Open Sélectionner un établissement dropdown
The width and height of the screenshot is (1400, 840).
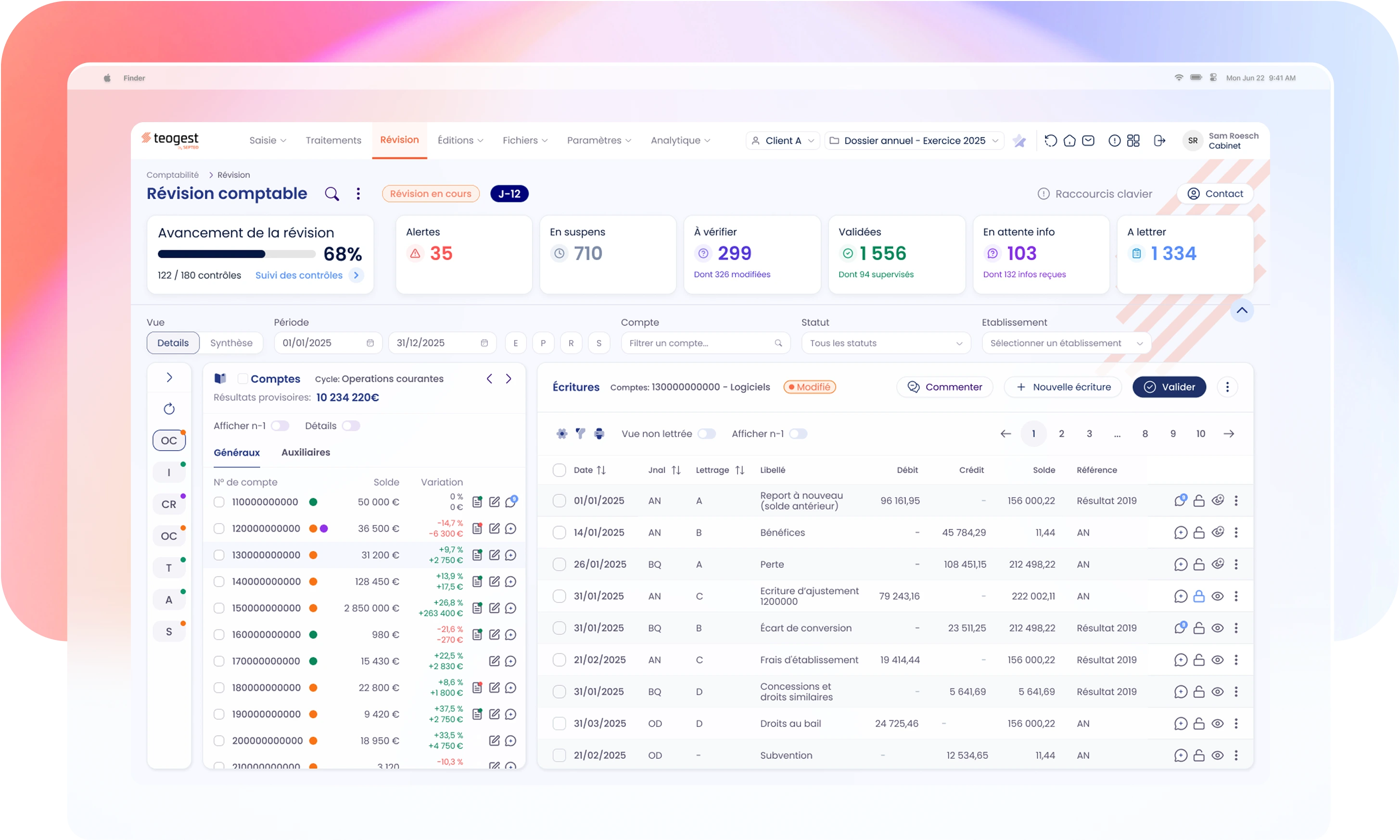[1067, 343]
